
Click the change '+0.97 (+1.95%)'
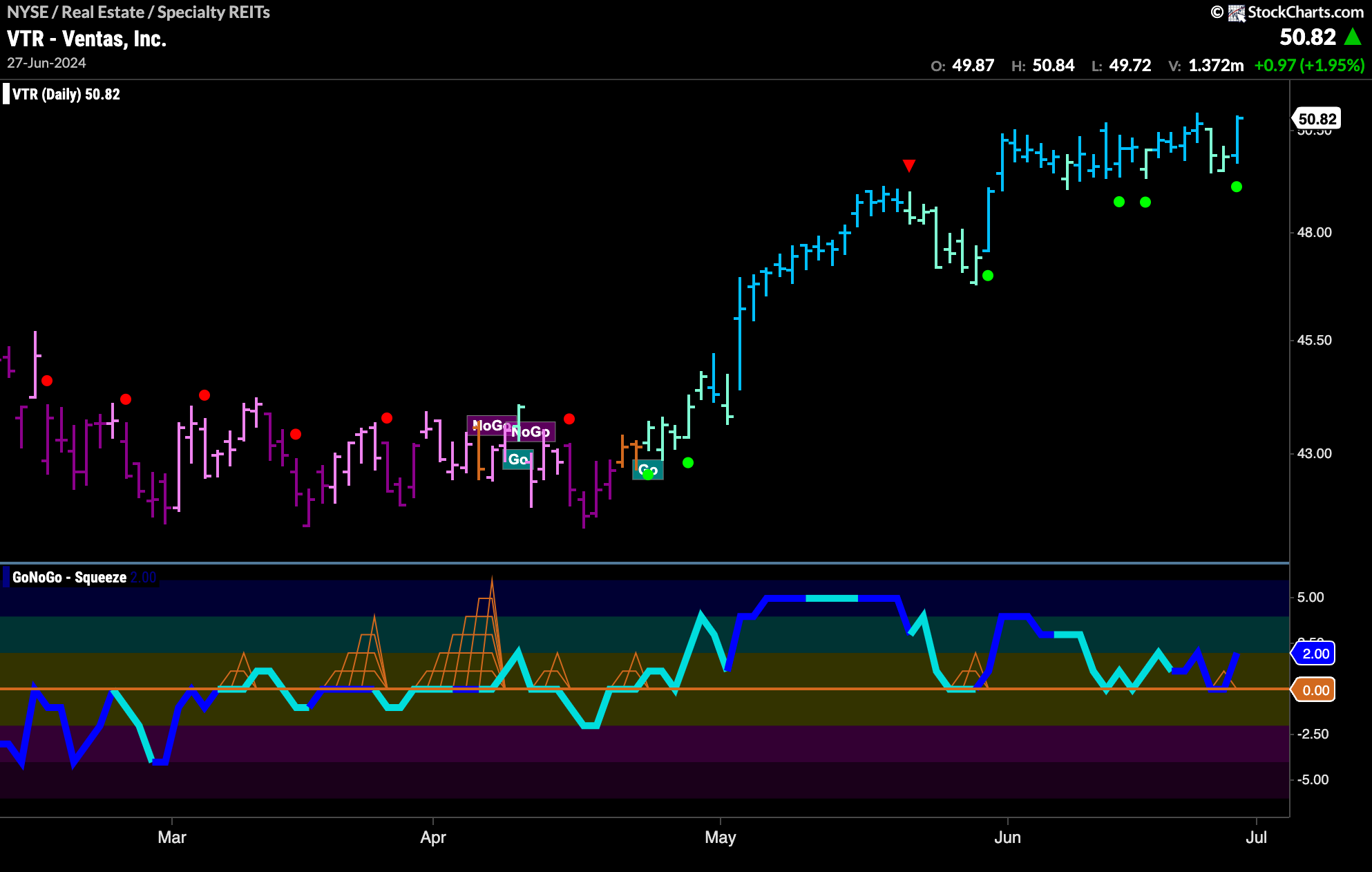pyautogui.click(x=1310, y=66)
